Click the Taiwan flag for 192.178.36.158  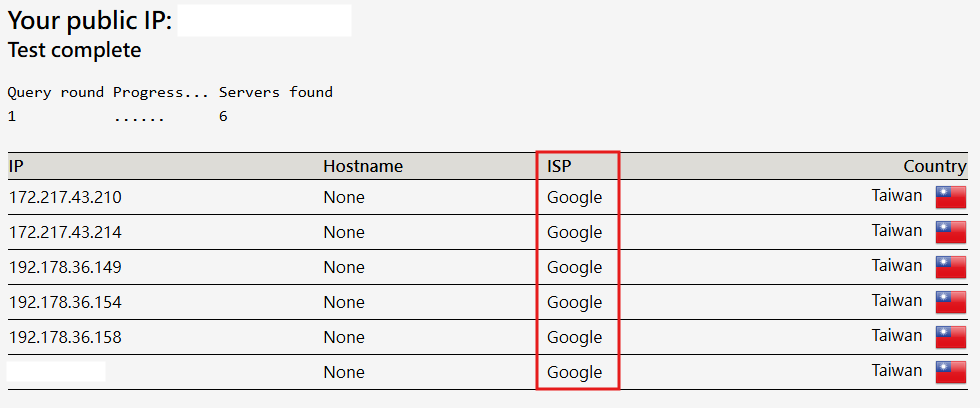tap(951, 337)
